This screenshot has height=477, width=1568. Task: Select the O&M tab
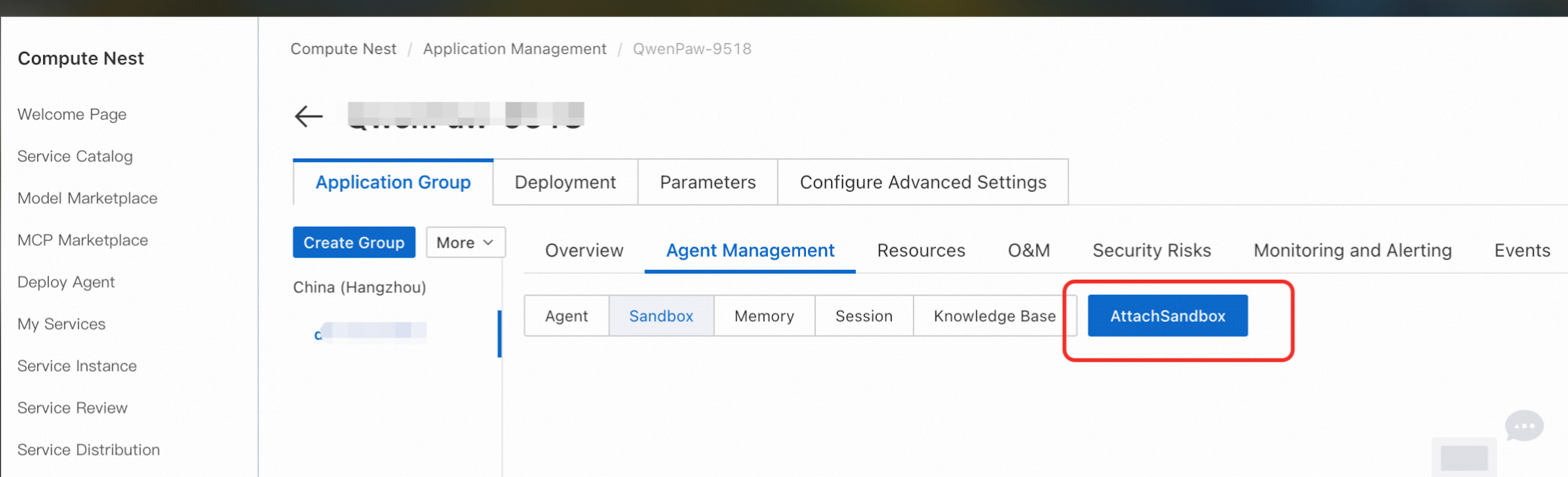(1029, 250)
